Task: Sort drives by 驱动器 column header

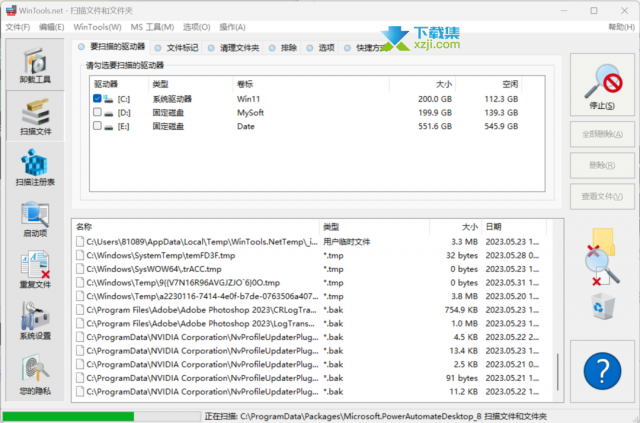Action: tap(119, 85)
